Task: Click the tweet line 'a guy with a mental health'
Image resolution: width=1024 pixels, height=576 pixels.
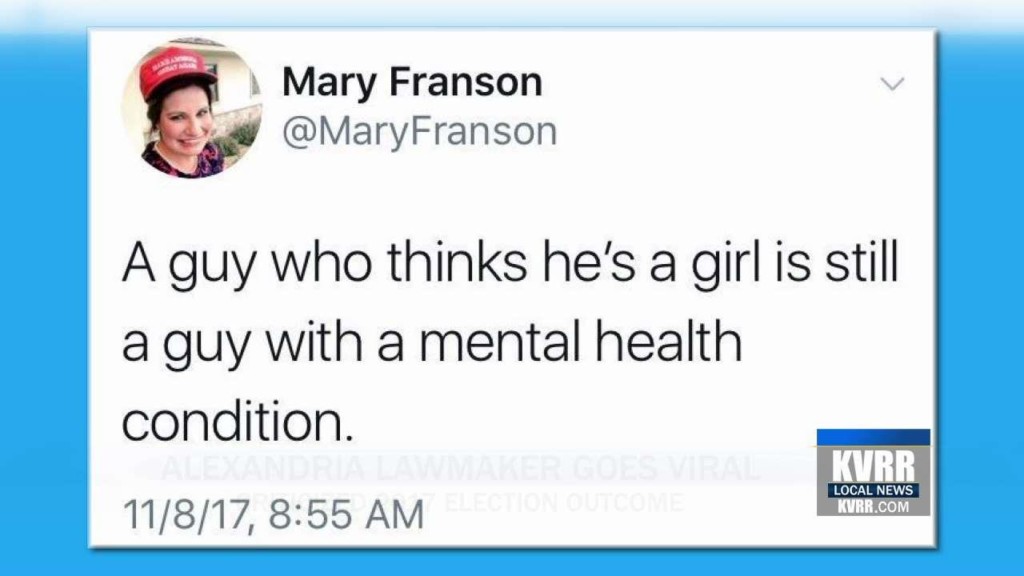Action: [432, 343]
